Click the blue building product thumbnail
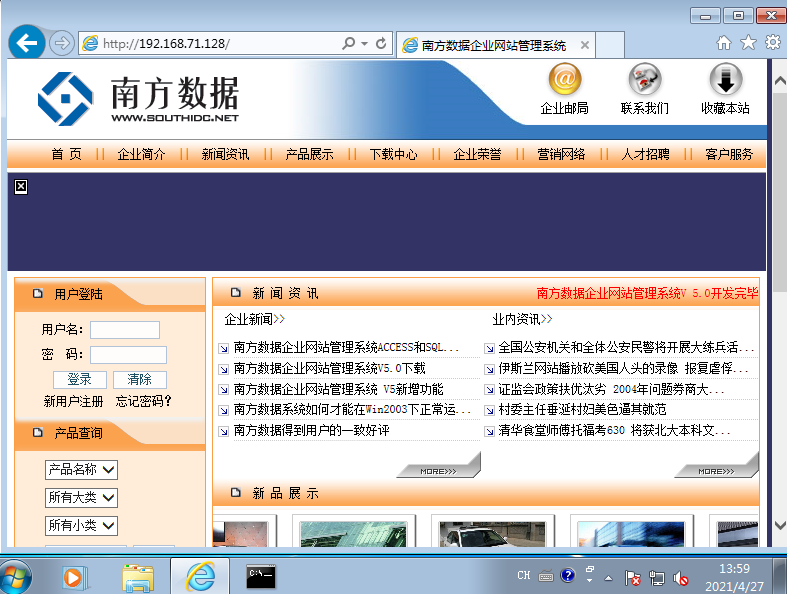The height and width of the screenshot is (594, 787). (x=631, y=534)
